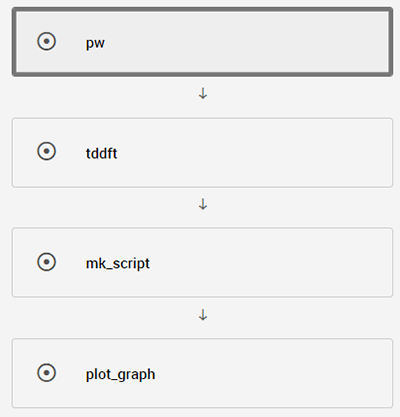Click the inner dot of tddft's icon
400x417 pixels.
click(x=46, y=151)
